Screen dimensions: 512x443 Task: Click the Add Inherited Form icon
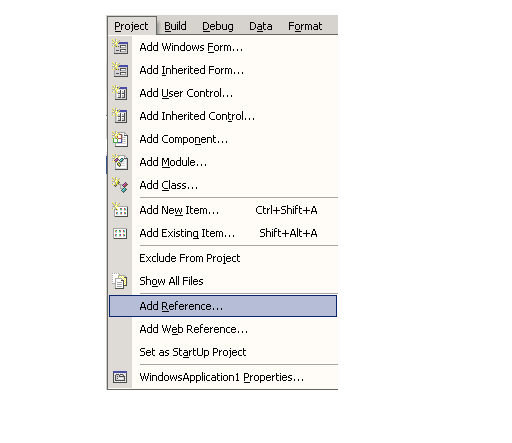tap(120, 70)
